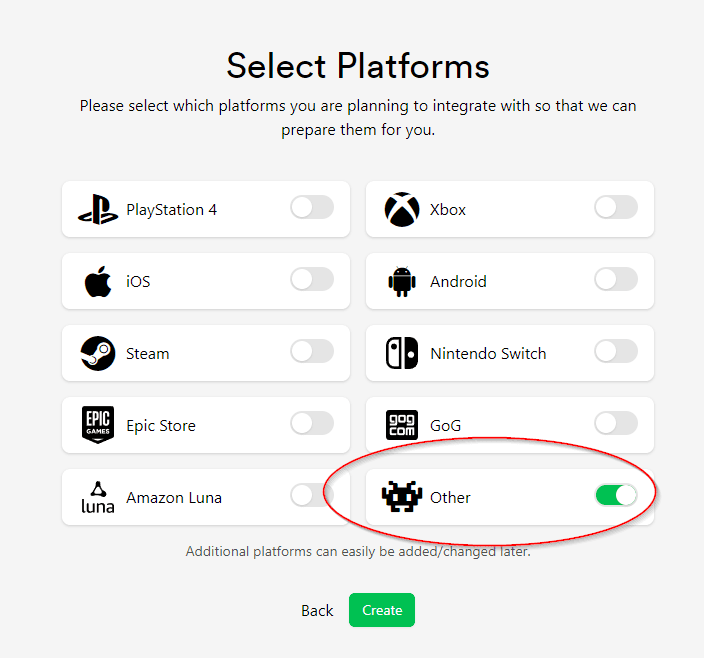The image size is (704, 658).
Task: Click the GoG.com logo icon
Action: tap(402, 426)
